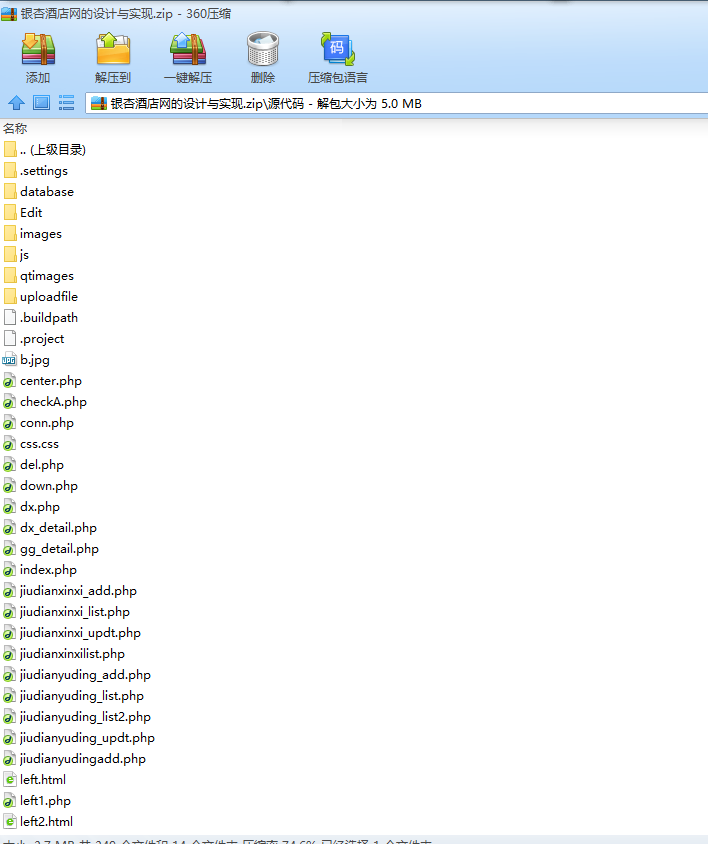Click the 360压缩 app icon in the title bar
Viewport: 708px width, 844px height.
tap(9, 14)
